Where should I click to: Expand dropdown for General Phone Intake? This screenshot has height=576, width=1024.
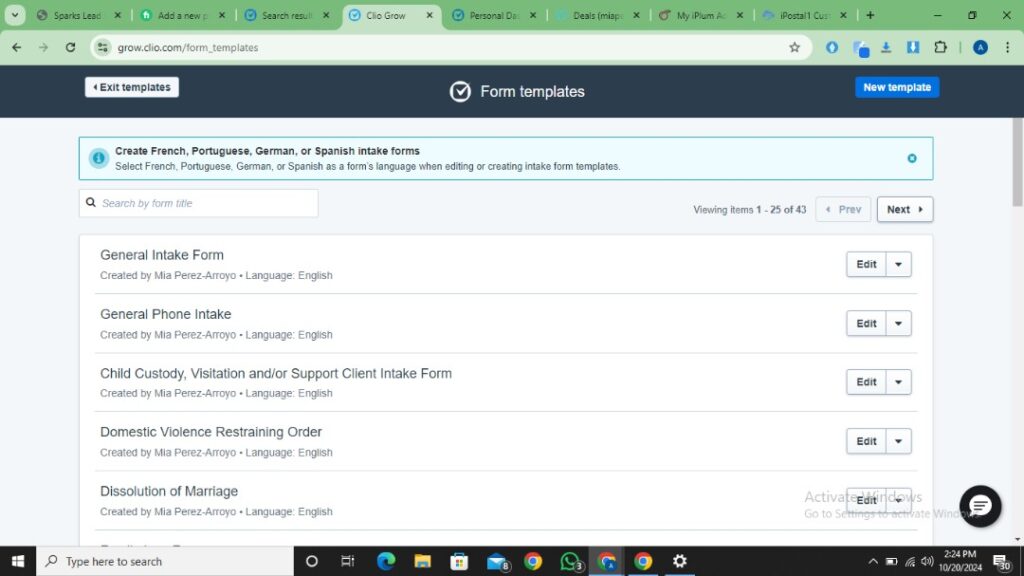(x=898, y=323)
